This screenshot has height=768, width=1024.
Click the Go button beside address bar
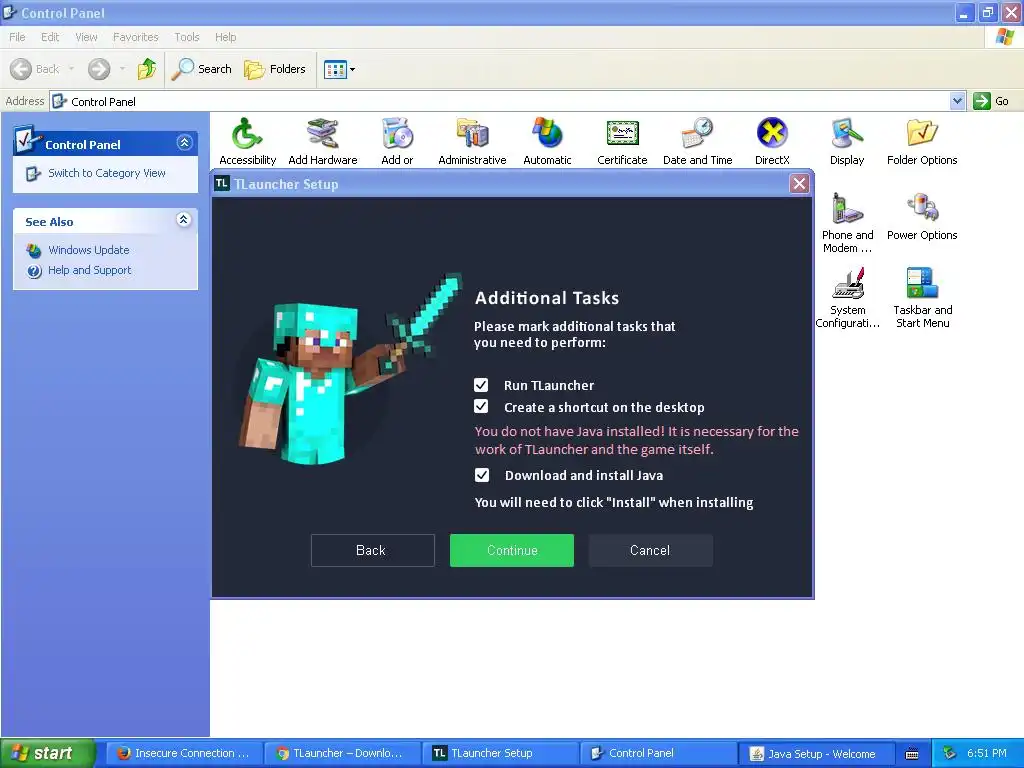[991, 101]
